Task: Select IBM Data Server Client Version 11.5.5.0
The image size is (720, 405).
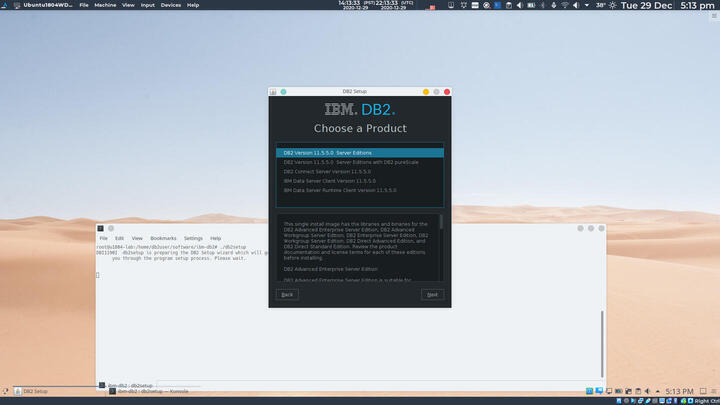Action: pyautogui.click(x=360, y=181)
